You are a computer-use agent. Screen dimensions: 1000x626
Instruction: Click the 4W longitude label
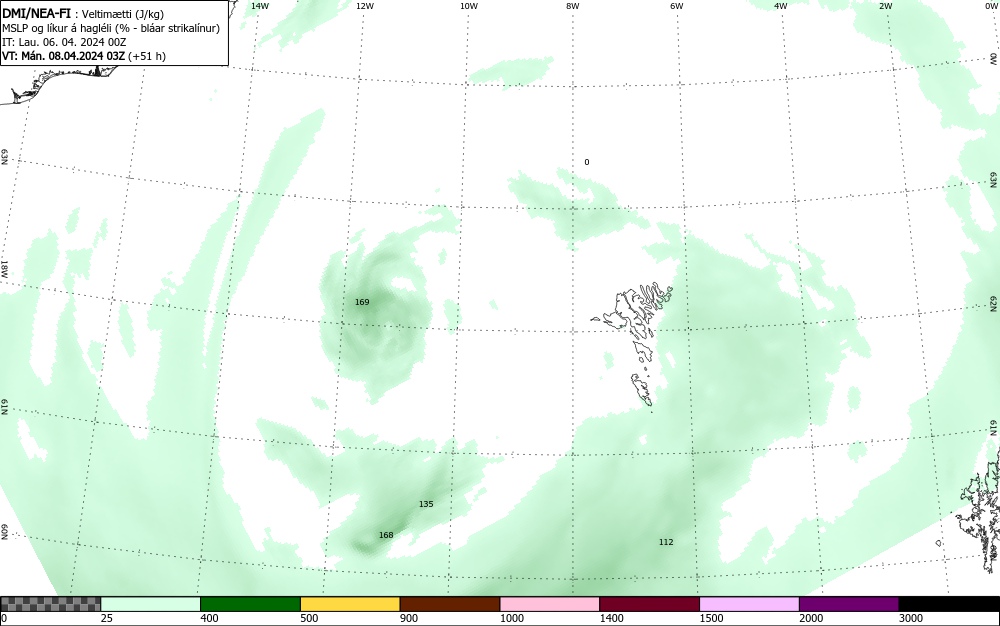tap(781, 6)
